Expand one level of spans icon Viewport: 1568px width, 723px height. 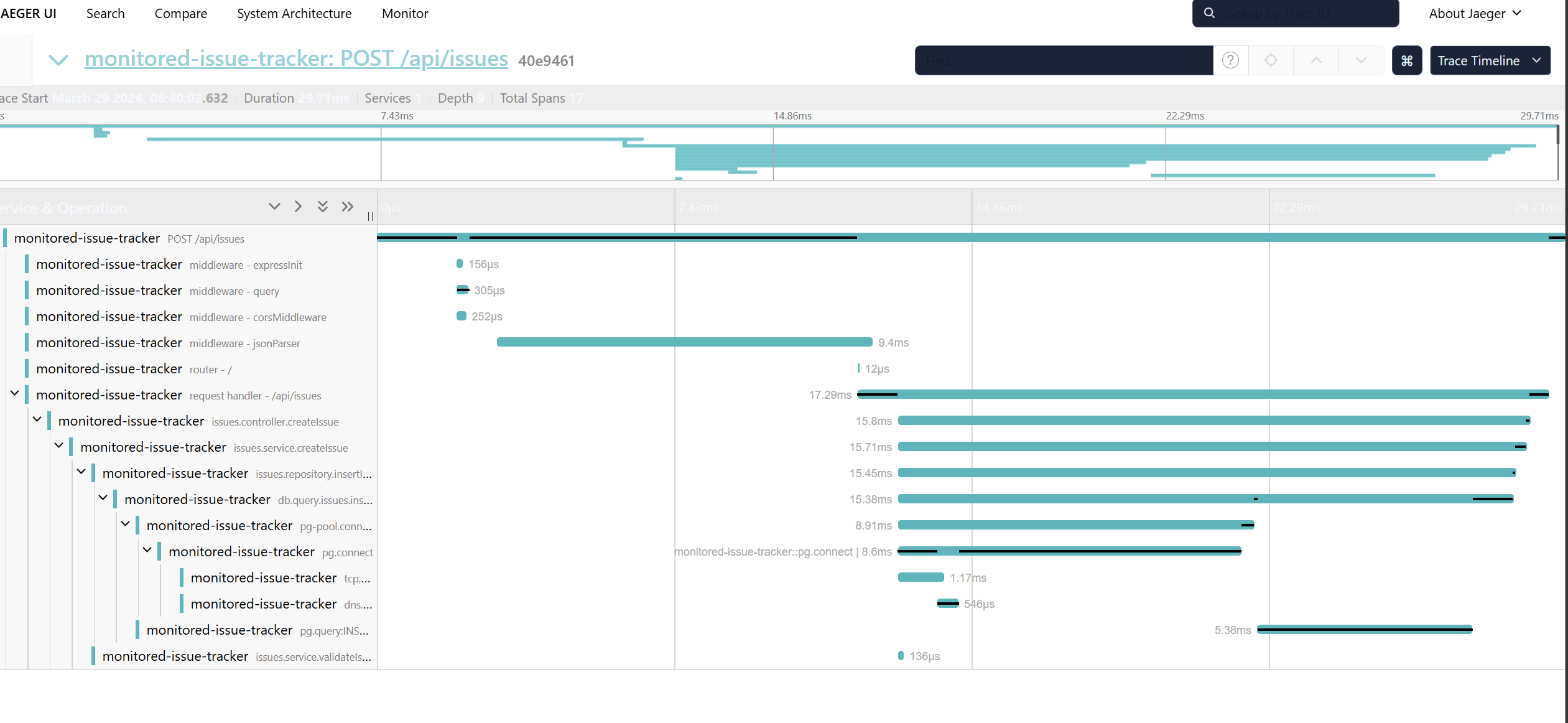[274, 207]
